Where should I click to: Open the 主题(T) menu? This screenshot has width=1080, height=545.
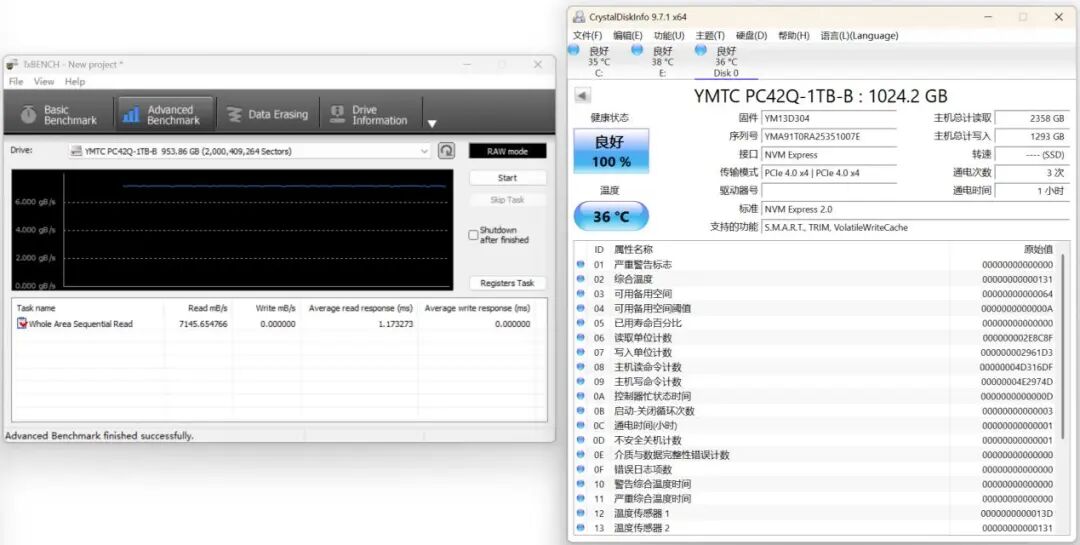click(x=710, y=35)
